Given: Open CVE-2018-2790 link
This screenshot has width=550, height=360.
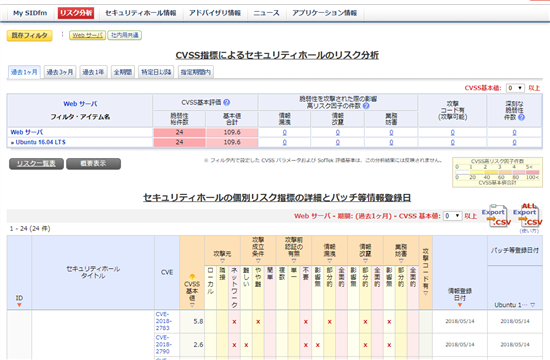Looking at the screenshot, I should click(163, 344).
